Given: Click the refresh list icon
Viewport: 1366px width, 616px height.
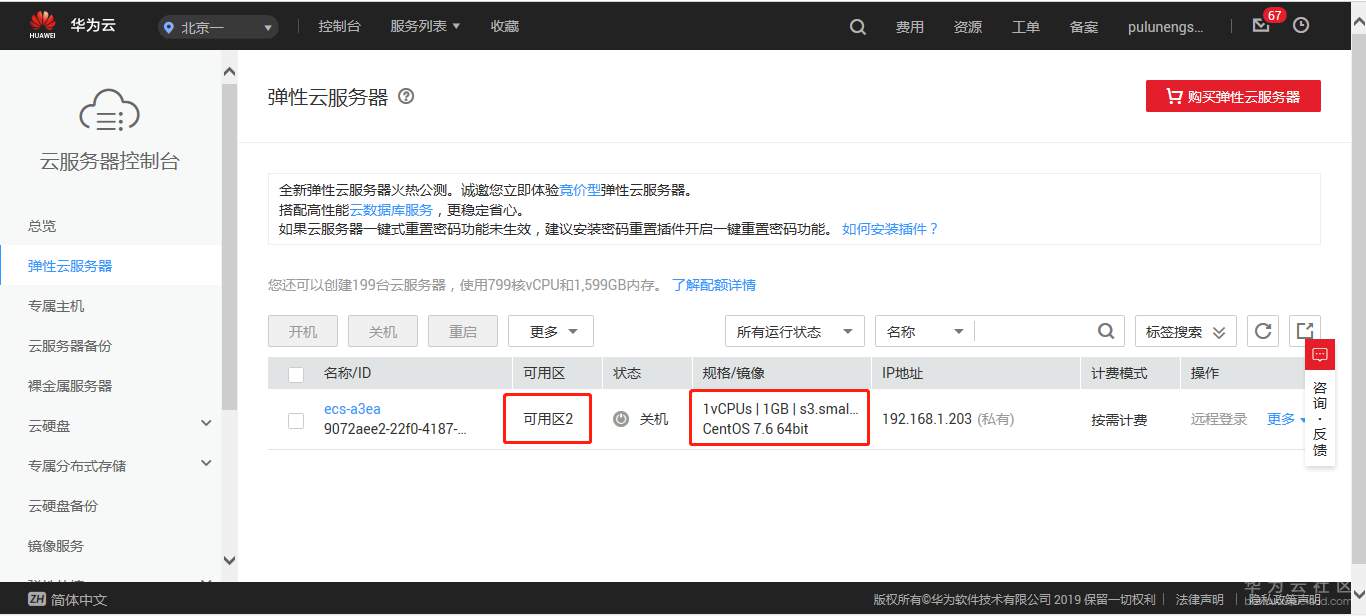Looking at the screenshot, I should coord(1263,331).
